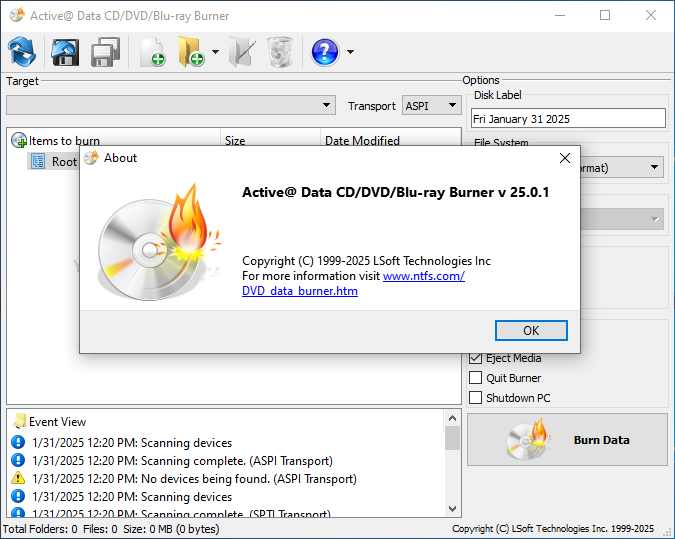Click the Burn Data button
This screenshot has height=539, width=675.
point(567,440)
